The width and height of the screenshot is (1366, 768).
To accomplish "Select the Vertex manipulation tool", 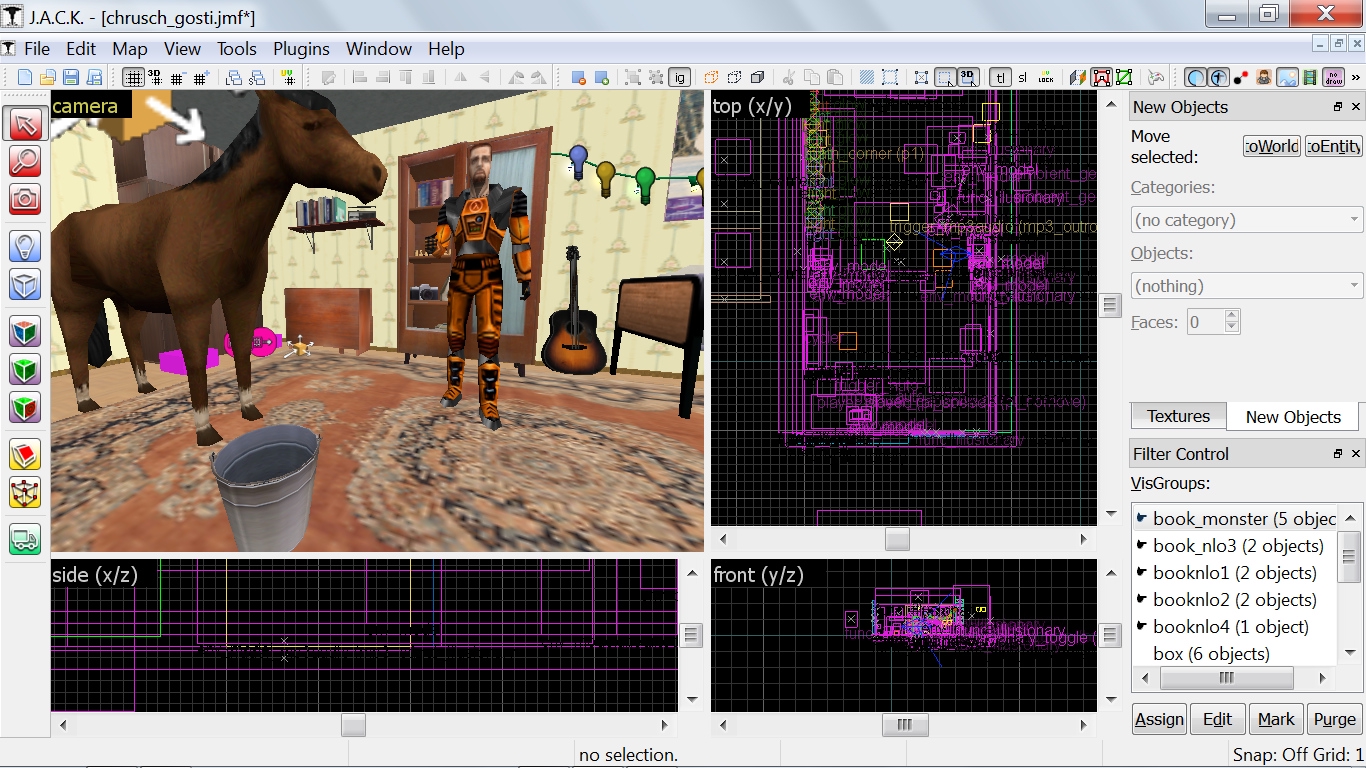I will coord(25,492).
